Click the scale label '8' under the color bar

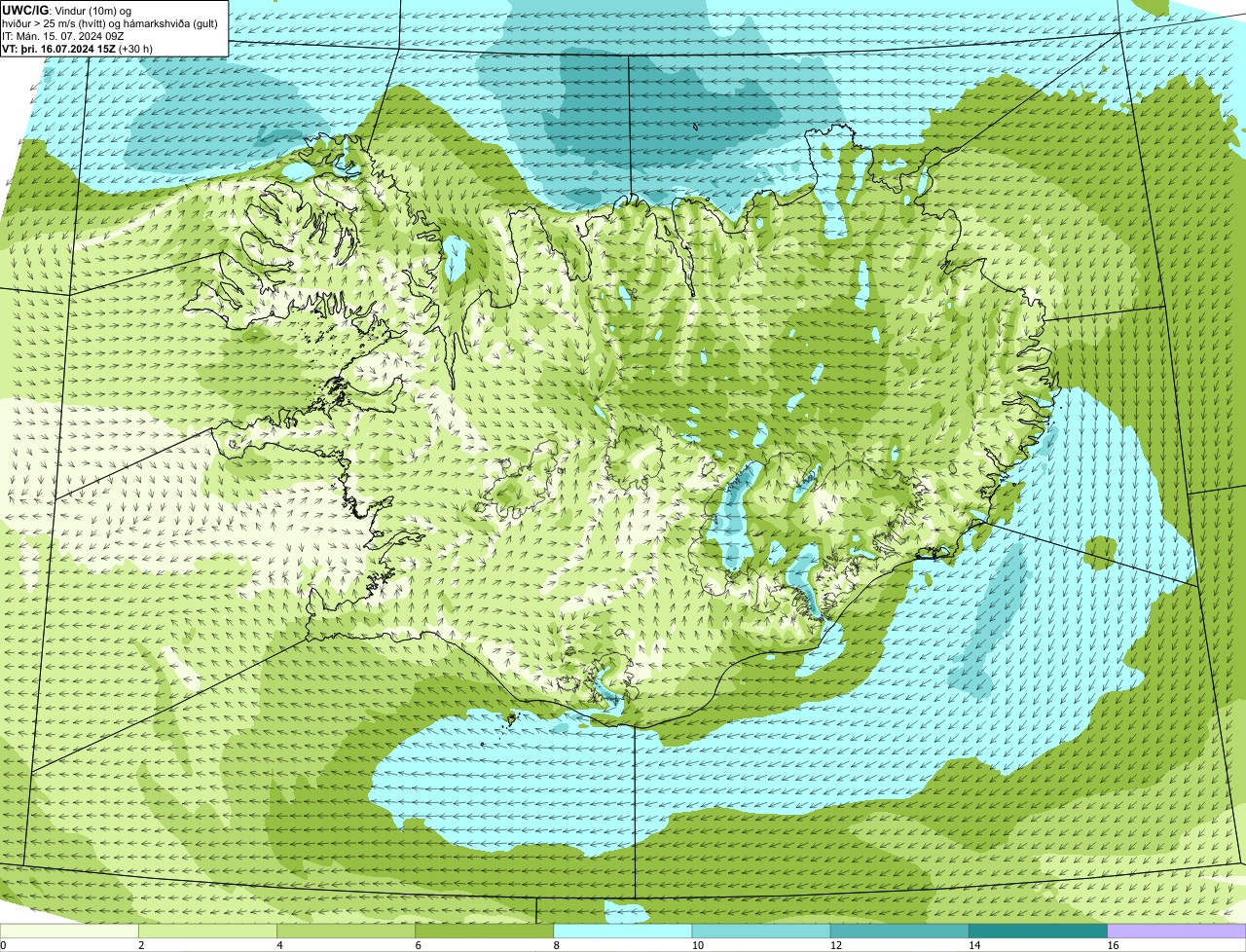(x=557, y=945)
